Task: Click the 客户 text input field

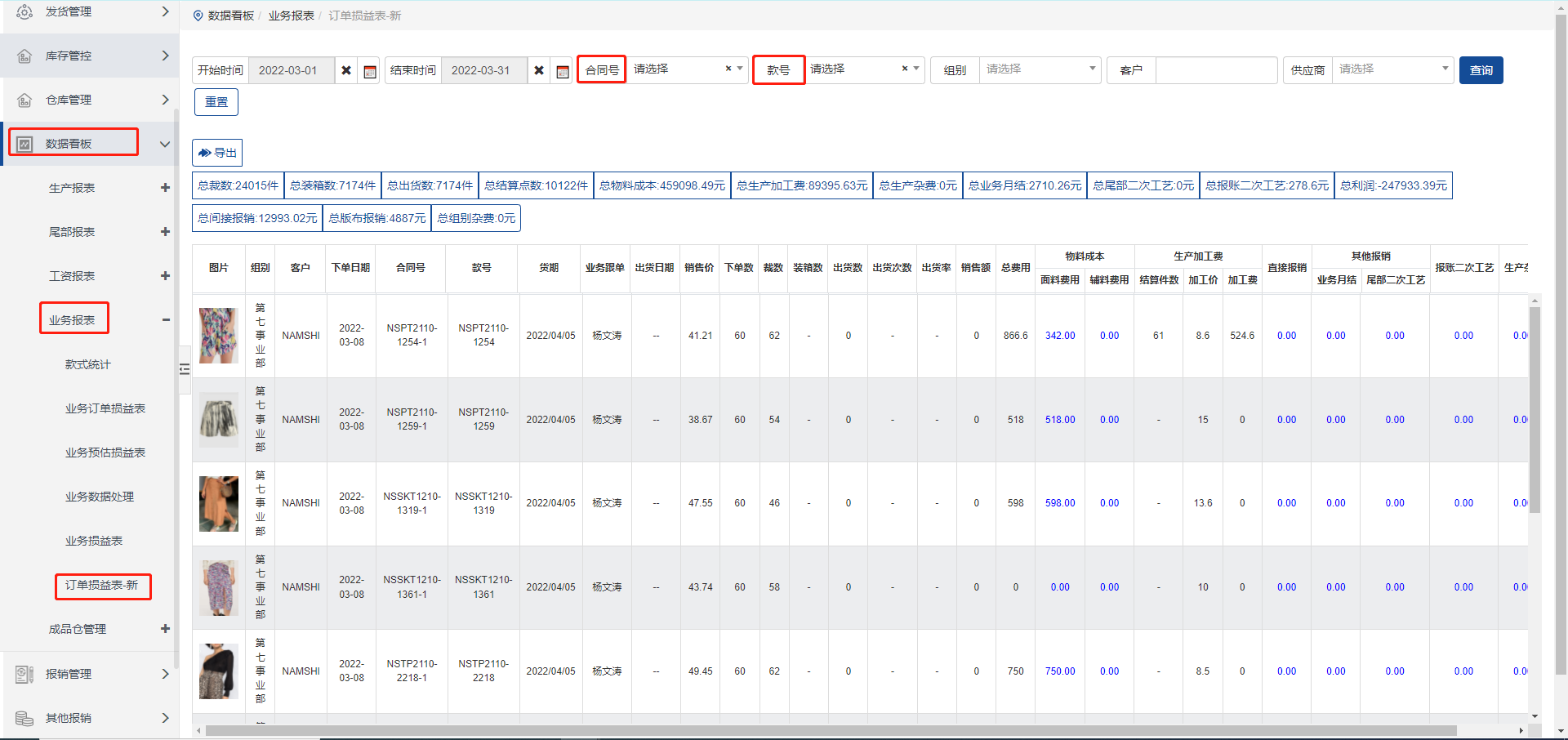Action: tap(1216, 70)
